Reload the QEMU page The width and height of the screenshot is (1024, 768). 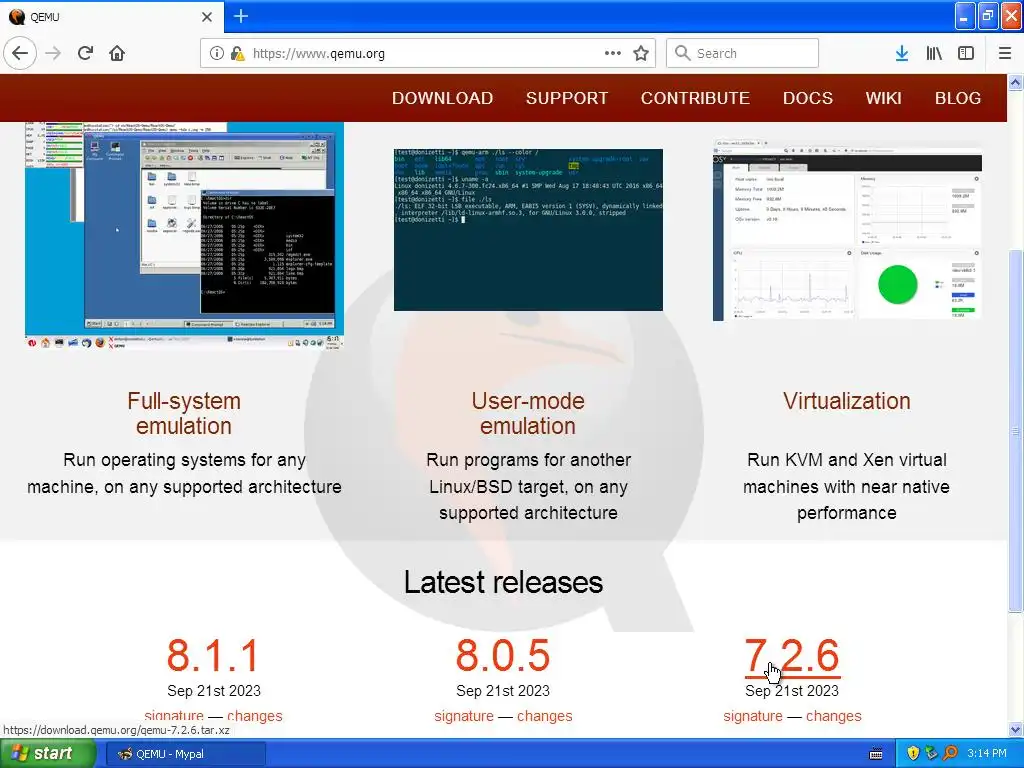(86, 54)
